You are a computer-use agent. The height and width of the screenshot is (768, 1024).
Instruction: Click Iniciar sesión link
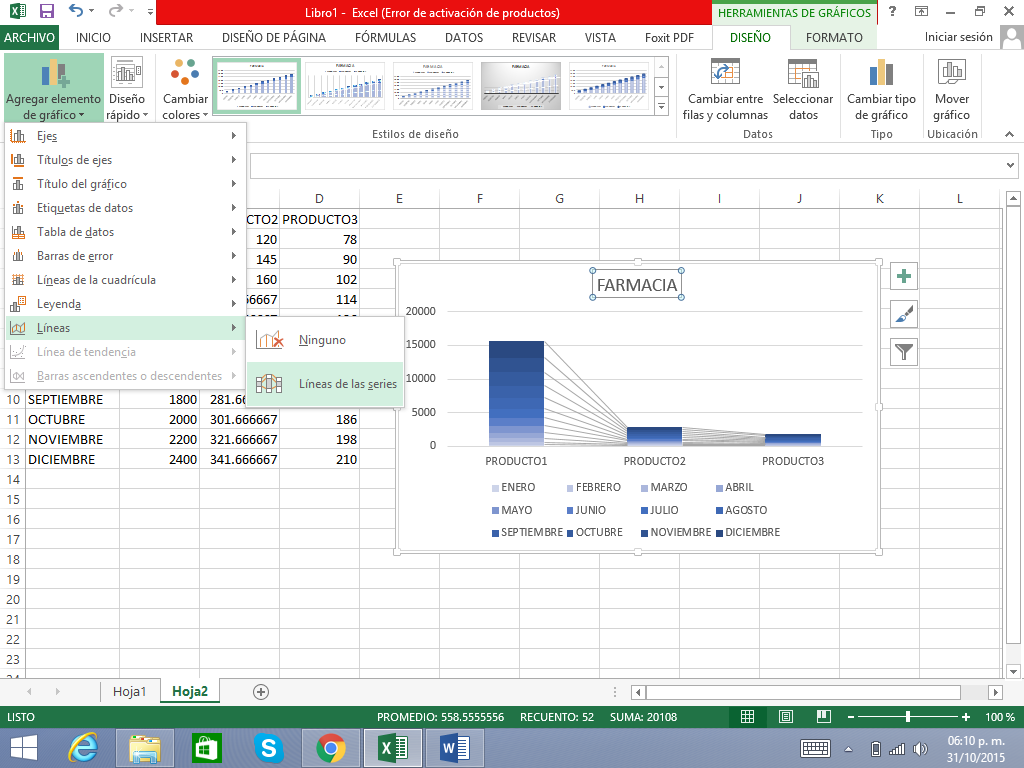[958, 38]
